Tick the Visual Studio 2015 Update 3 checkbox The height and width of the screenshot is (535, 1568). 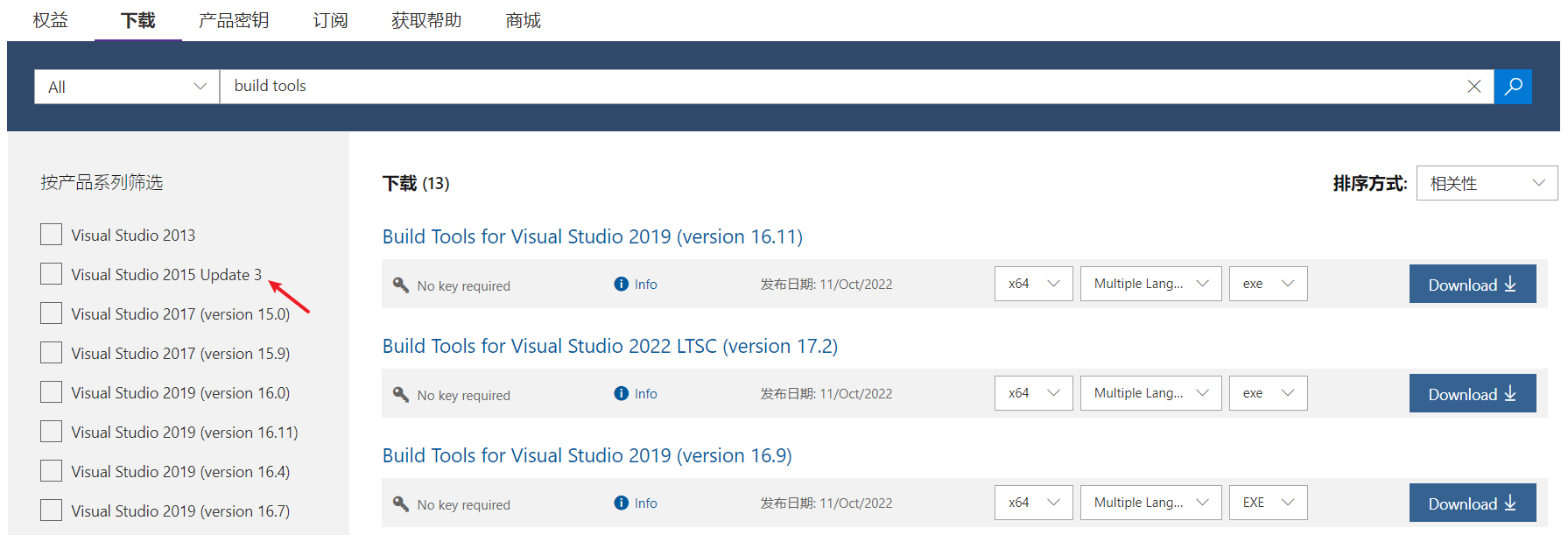(52, 274)
